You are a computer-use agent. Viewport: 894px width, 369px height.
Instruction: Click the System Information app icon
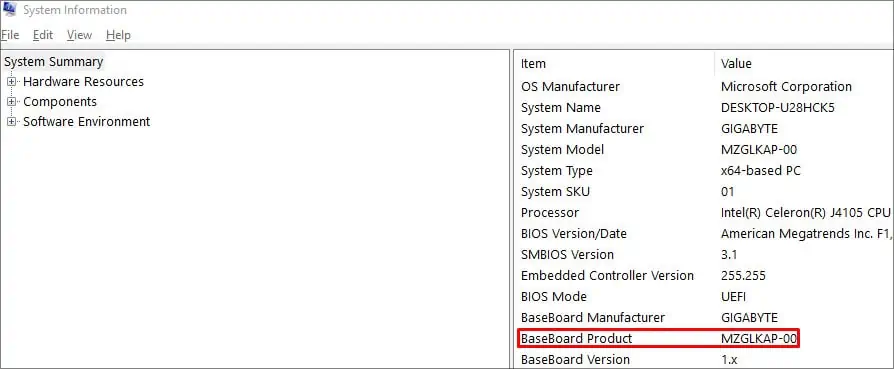[9, 9]
